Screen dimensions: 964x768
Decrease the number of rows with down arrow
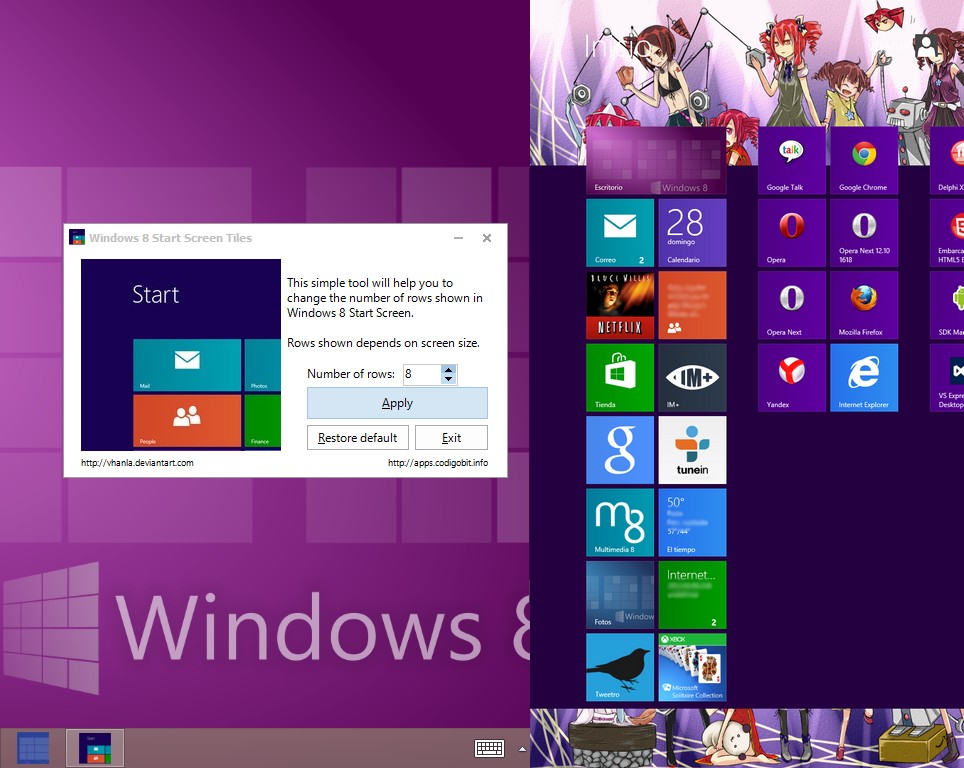click(x=449, y=379)
